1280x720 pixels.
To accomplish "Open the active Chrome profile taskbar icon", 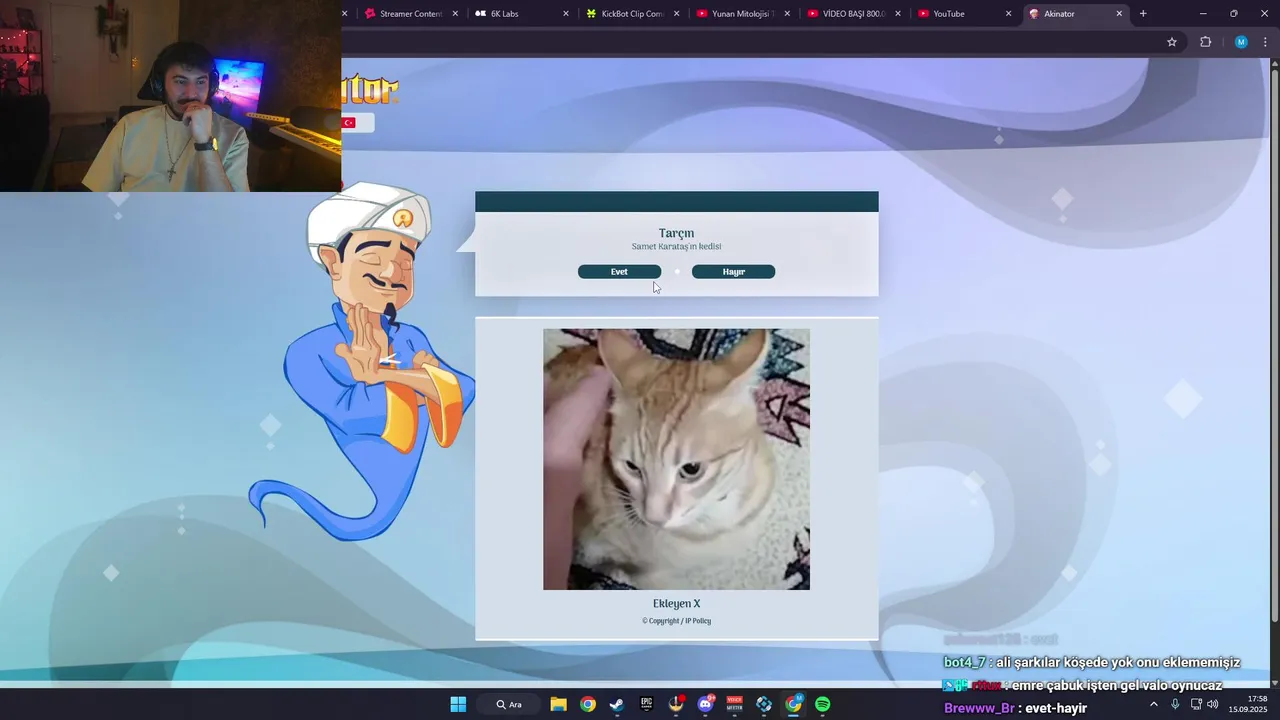I will 793,704.
